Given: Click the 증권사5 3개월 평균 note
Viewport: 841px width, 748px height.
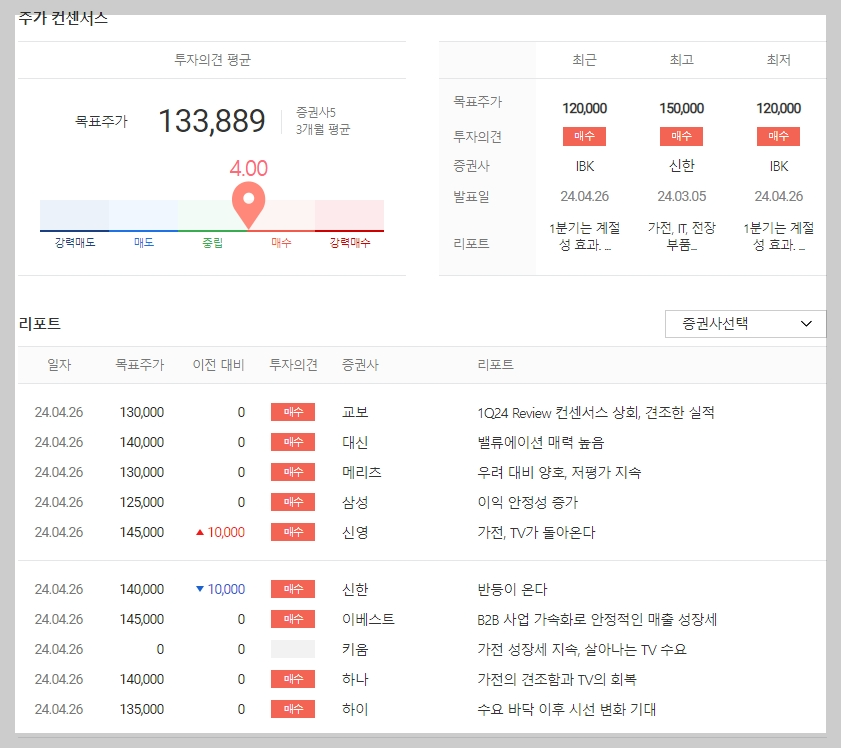Looking at the screenshot, I should (322, 121).
